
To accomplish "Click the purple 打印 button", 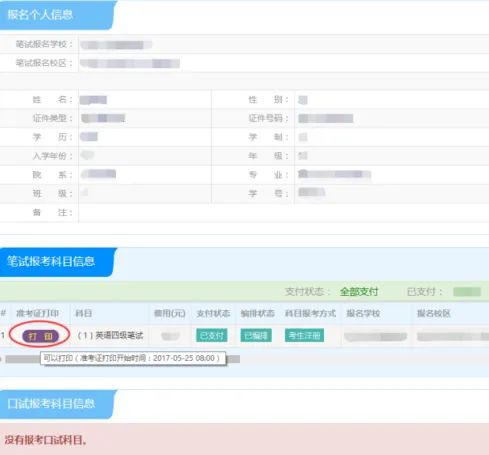I will point(40,336).
